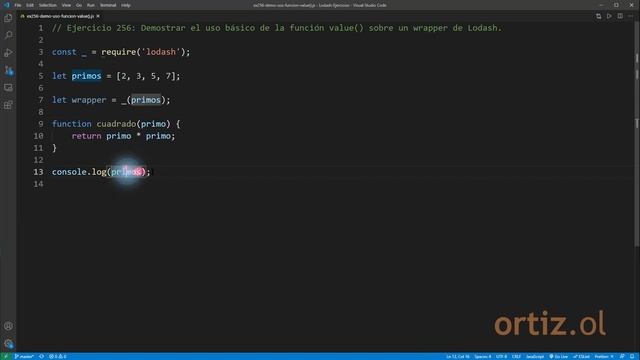The height and width of the screenshot is (360, 640).
Task: Open the Selection menu
Action: tap(47, 5)
